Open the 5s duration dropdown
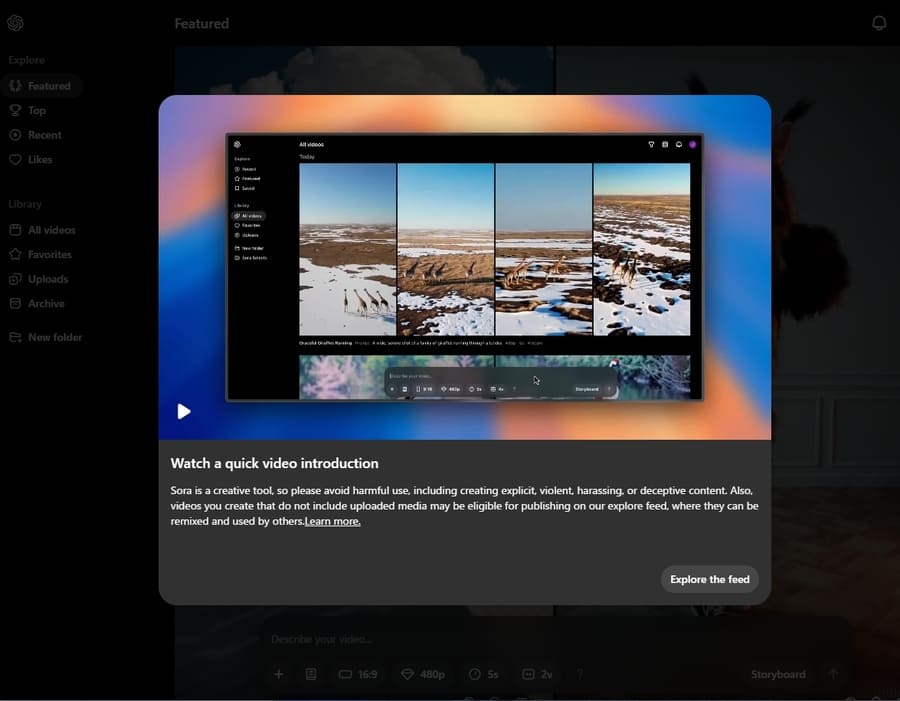 [x=484, y=675]
